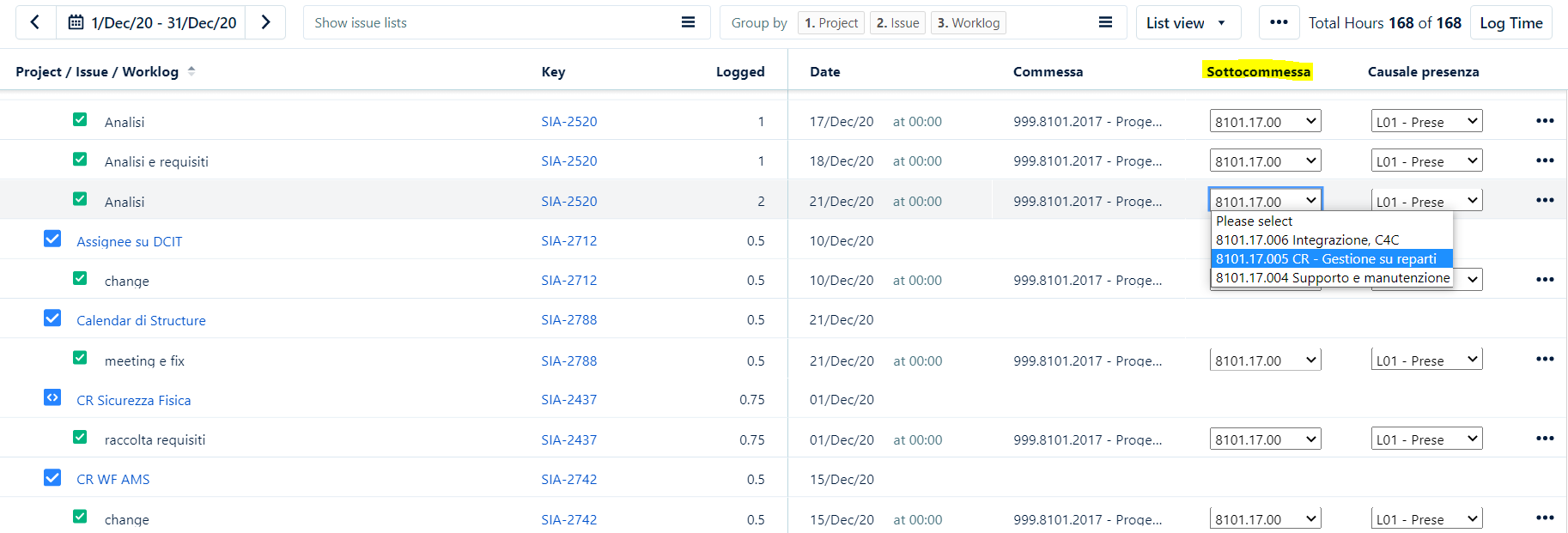Choose 8101.17.004 Supporto e manutenzione option

click(1332, 278)
